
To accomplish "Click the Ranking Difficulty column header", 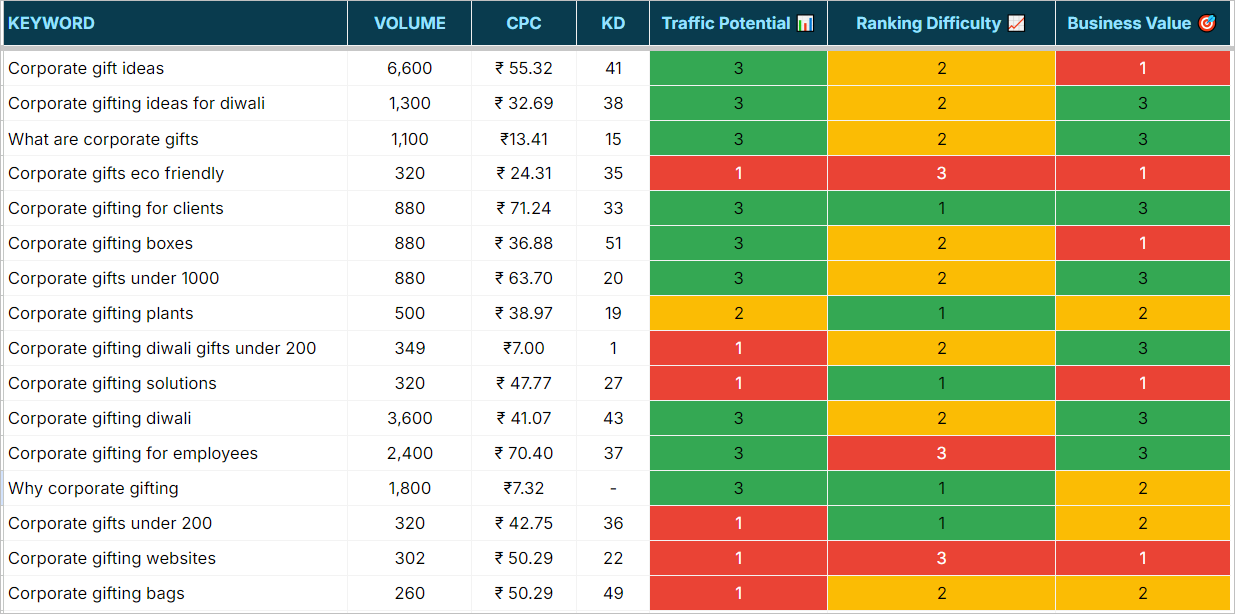I will click(x=941, y=23).
